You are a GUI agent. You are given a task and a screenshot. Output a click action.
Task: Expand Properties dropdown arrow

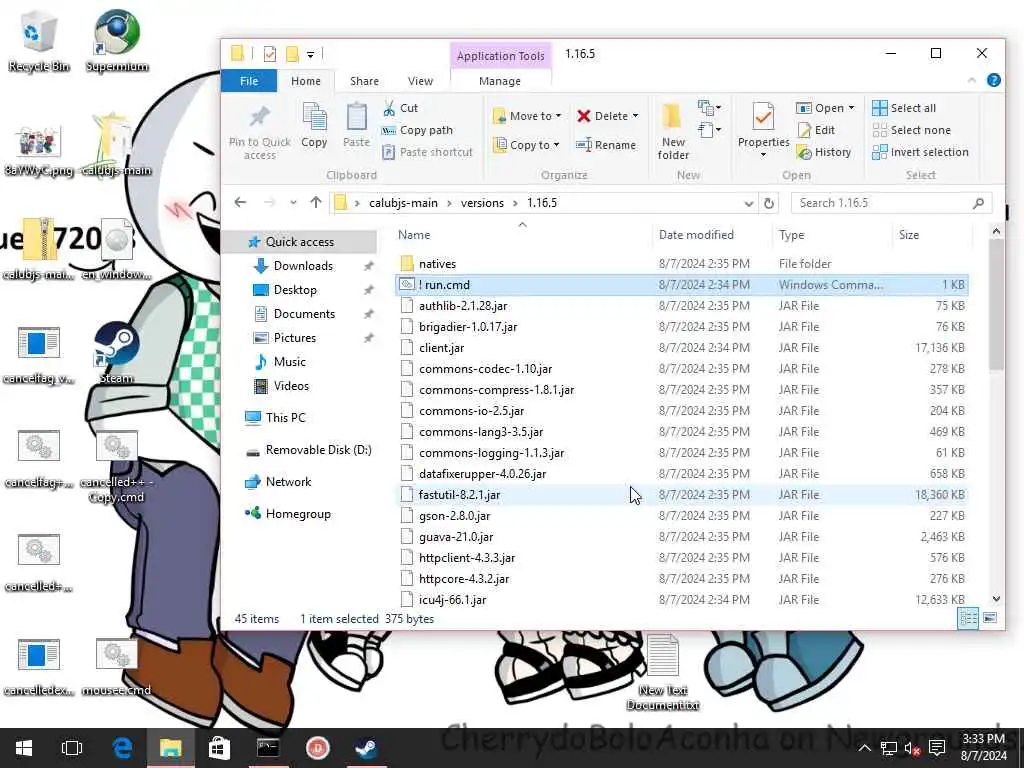(x=763, y=155)
